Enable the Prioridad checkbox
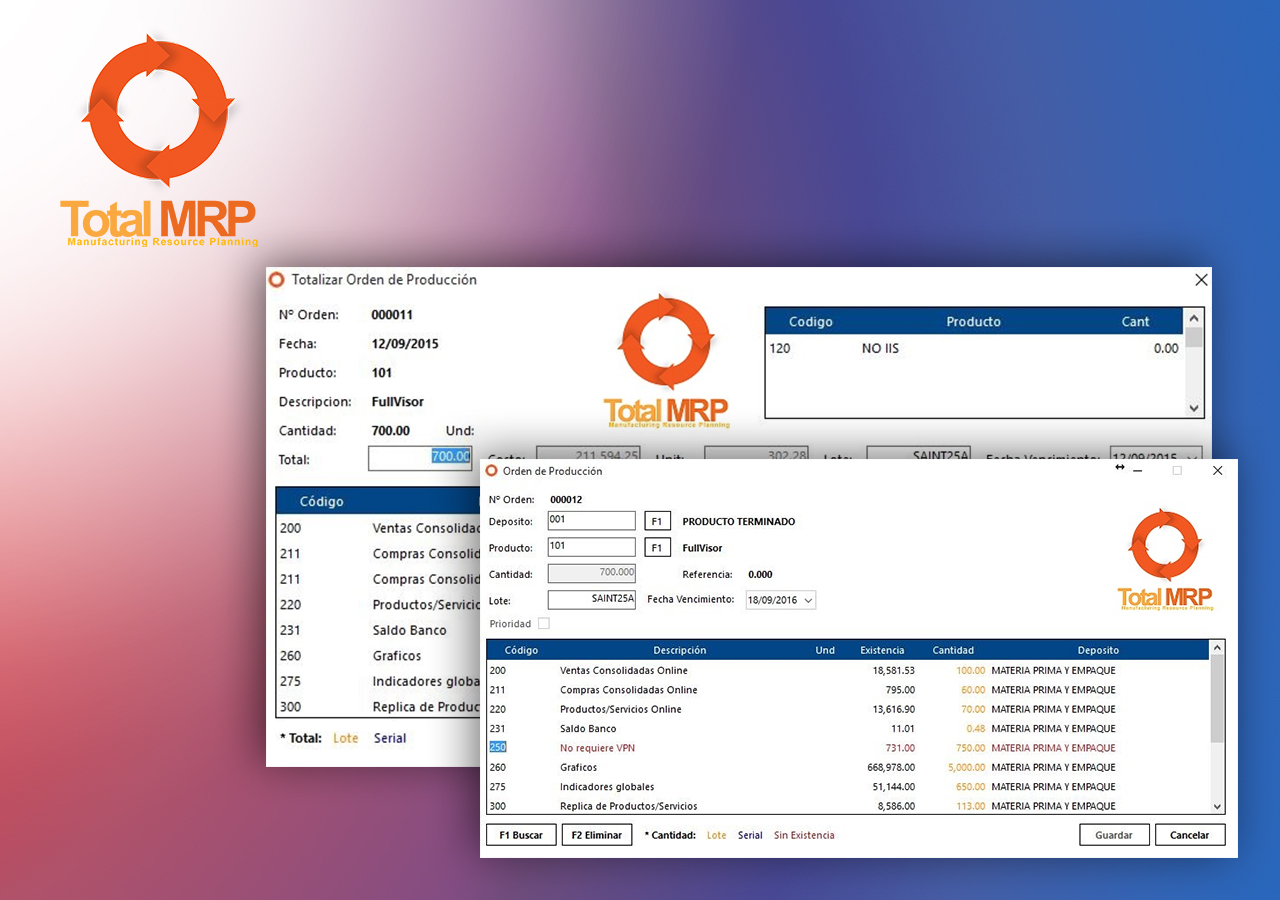Screen dimensions: 1280x900 pyautogui.click(x=544, y=624)
